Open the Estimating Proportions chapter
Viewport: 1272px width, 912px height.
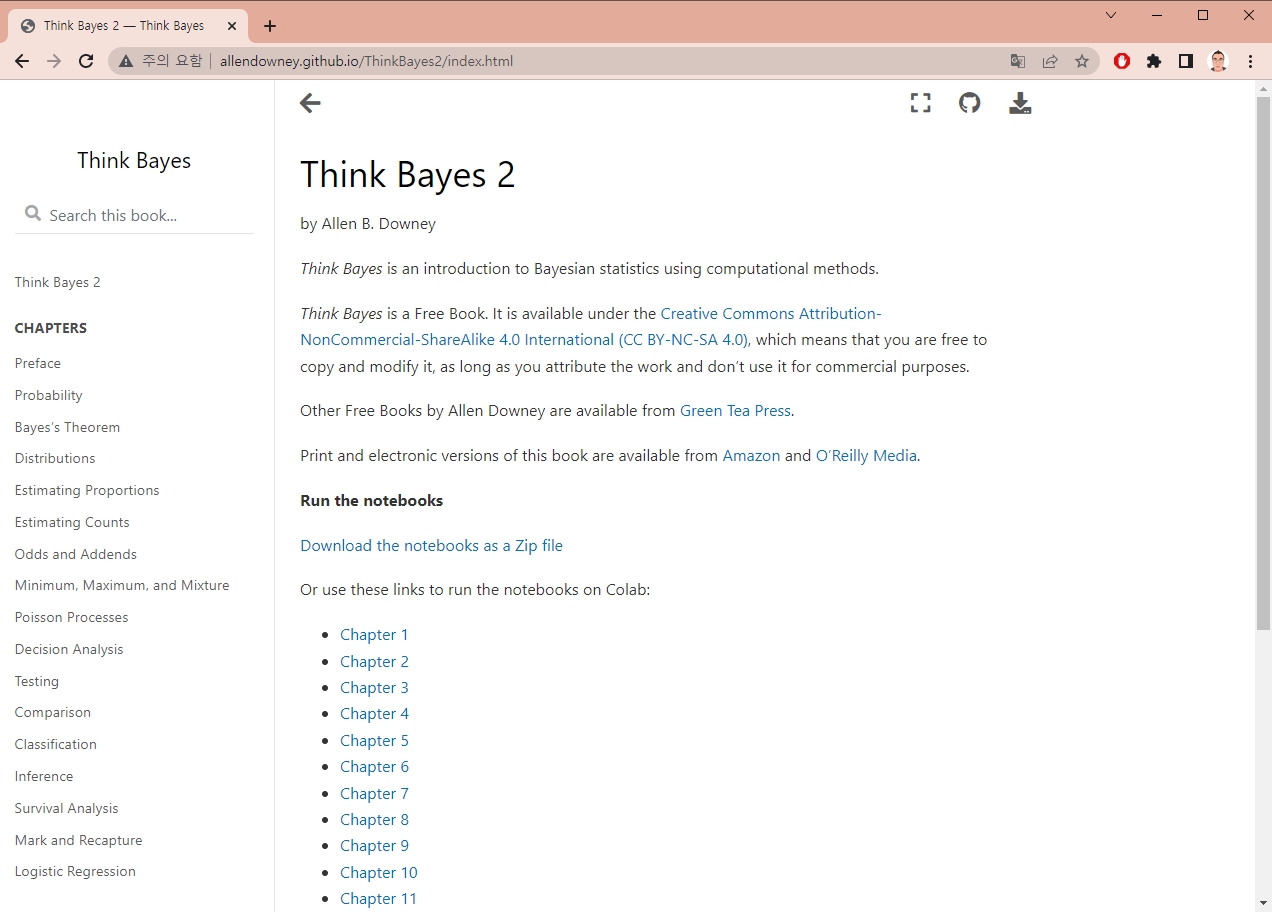(87, 490)
